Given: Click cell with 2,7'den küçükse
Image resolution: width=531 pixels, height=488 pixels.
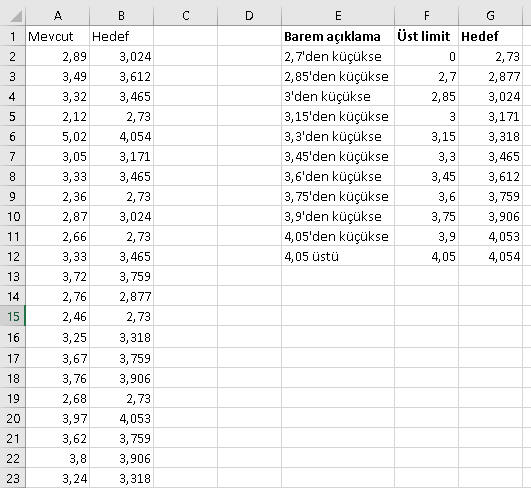Looking at the screenshot, I should pyautogui.click(x=338, y=56).
